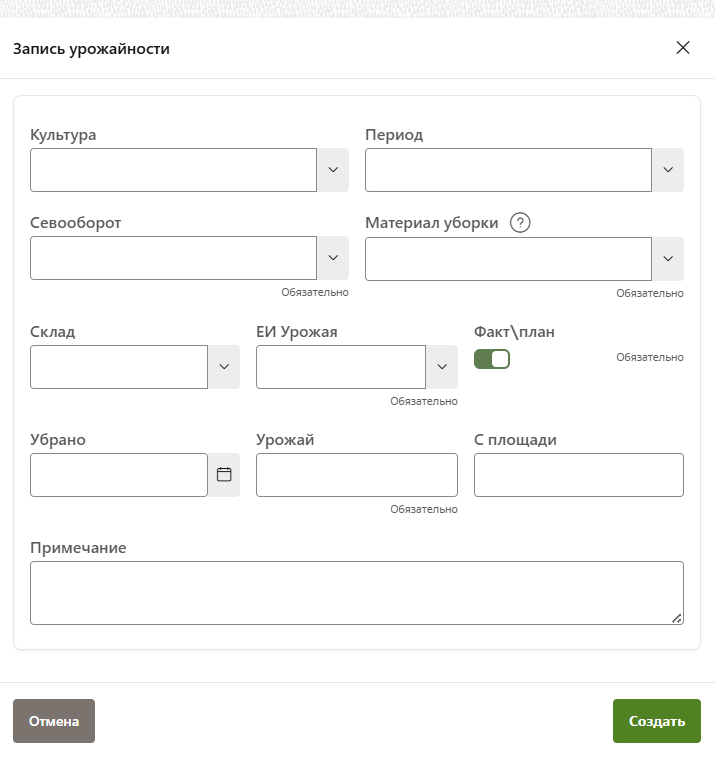715x757 pixels.
Task: Click inside the Период combo box field
Action: (x=508, y=170)
